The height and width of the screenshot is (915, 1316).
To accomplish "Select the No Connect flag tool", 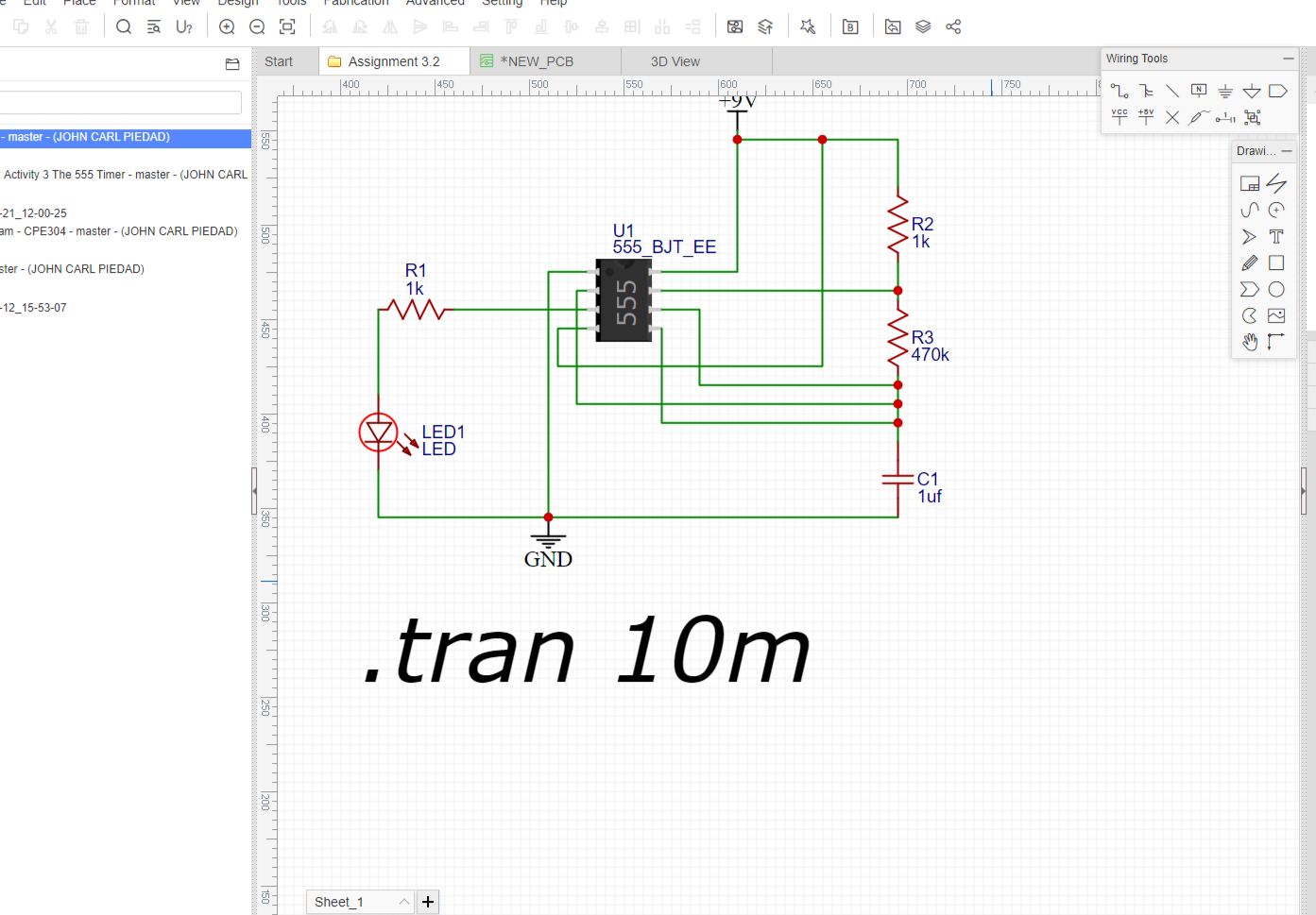I will coord(1172,117).
